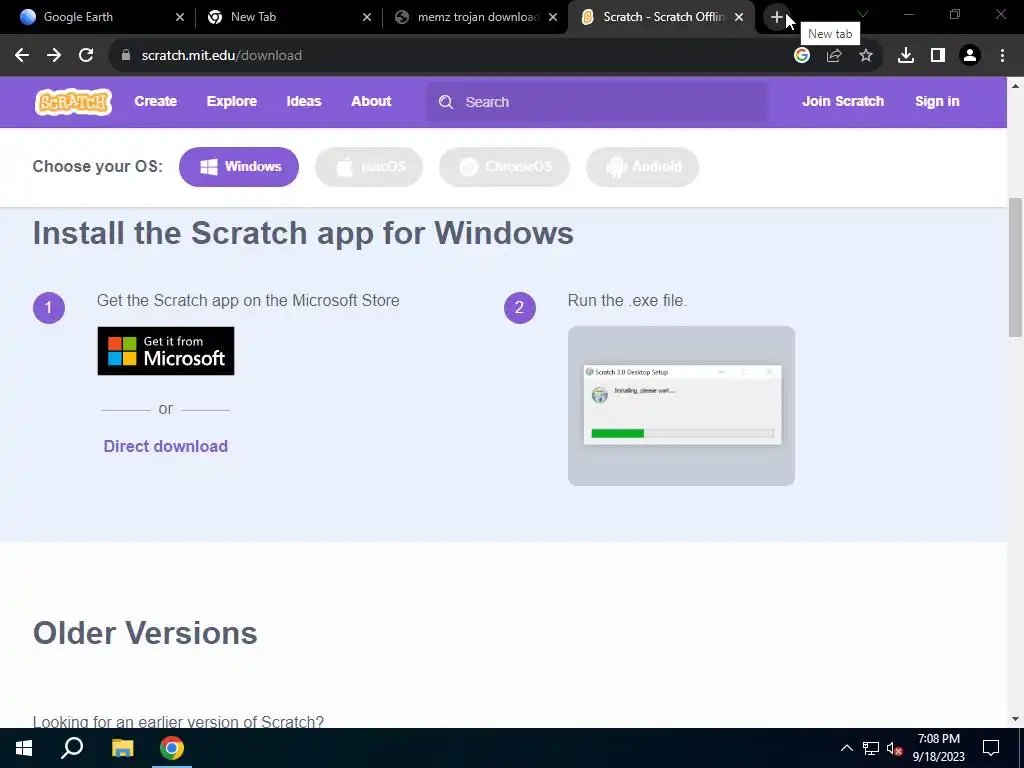
Task: Click Join Scratch
Action: pyautogui.click(x=843, y=101)
